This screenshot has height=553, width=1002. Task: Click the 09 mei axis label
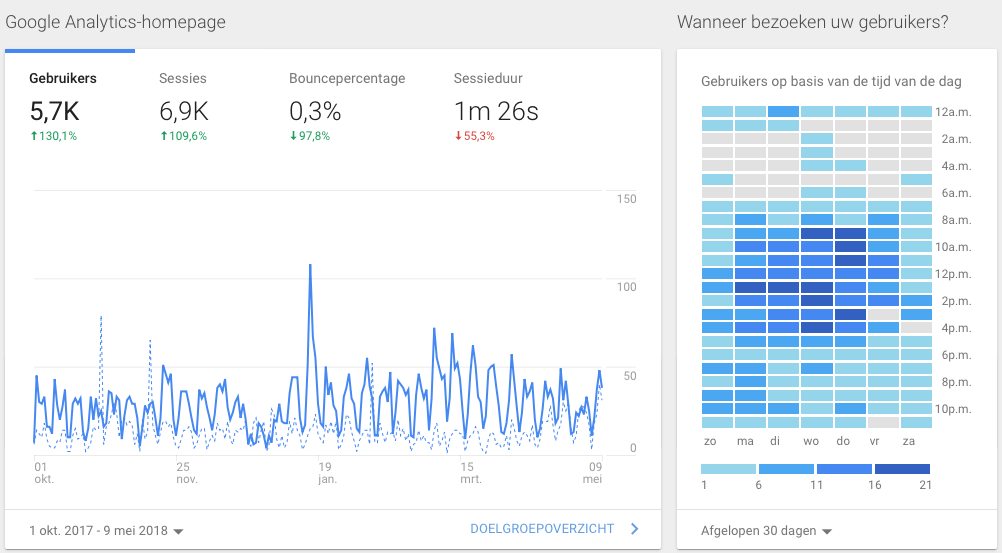point(592,472)
